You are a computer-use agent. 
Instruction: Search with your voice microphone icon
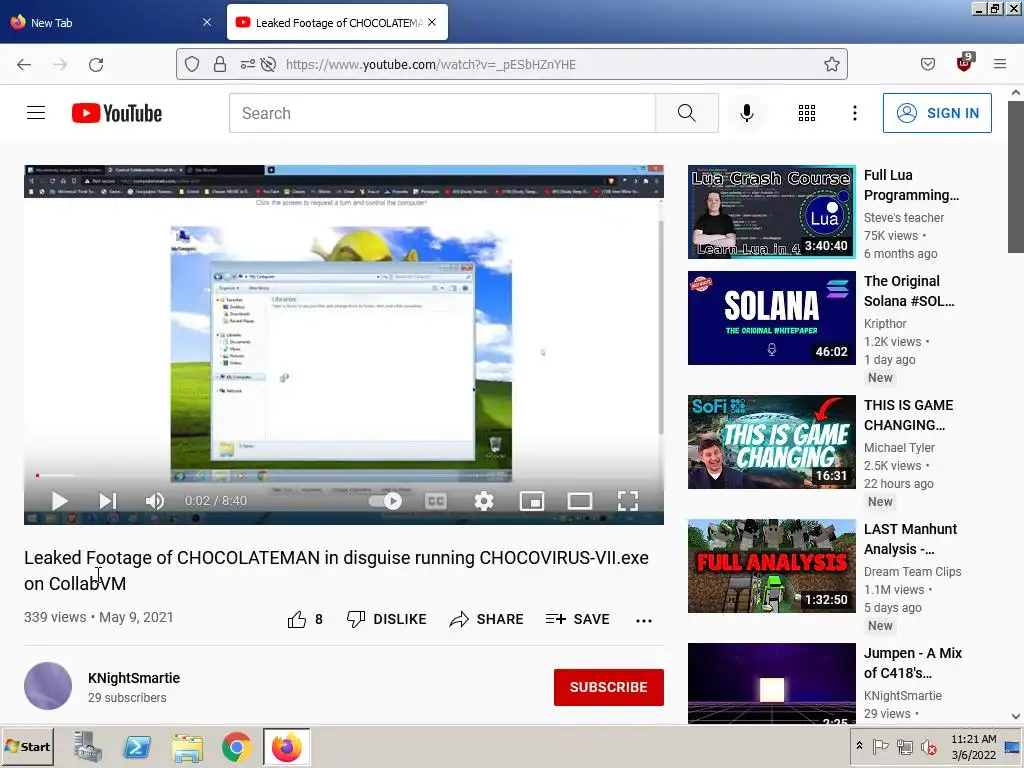pos(747,113)
